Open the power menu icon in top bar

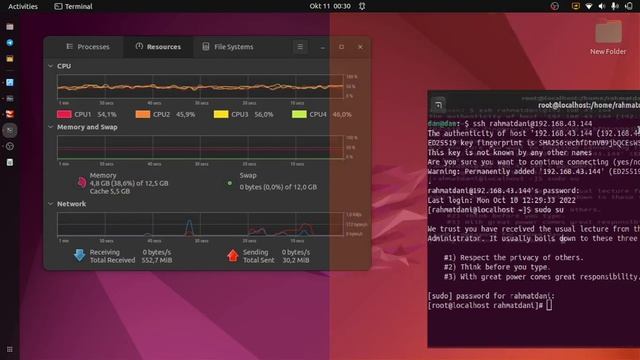(629, 6)
